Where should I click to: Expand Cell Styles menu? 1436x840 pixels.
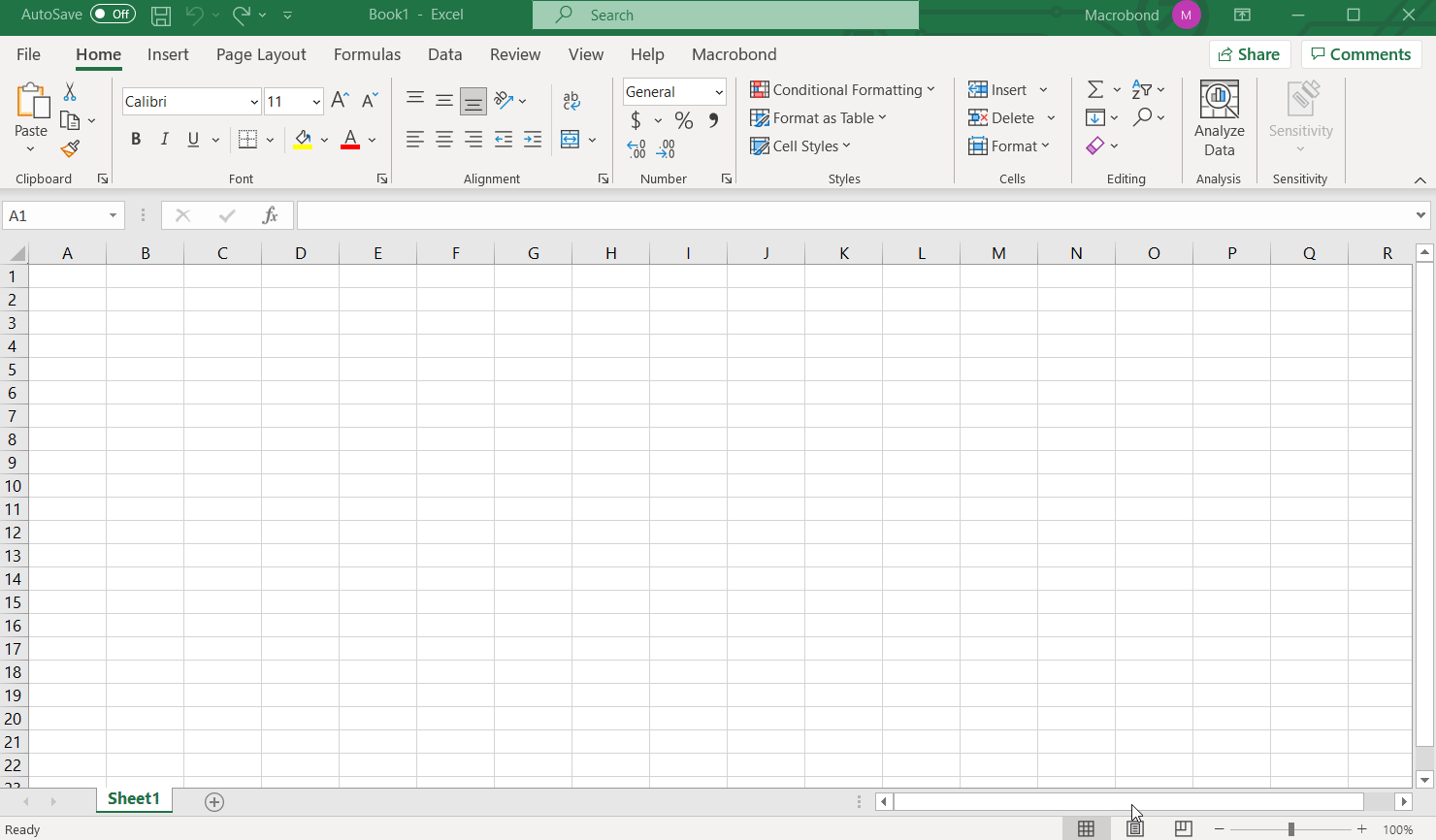coord(800,145)
